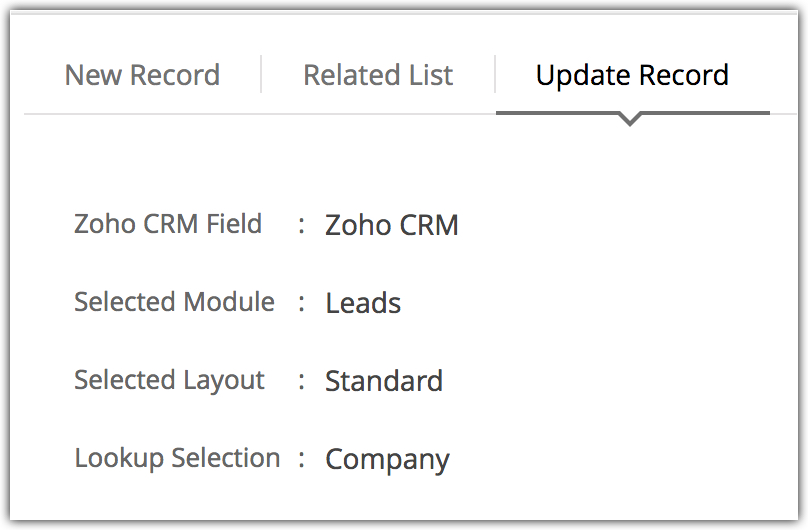Click the colon after Selected Module
The image size is (808, 530).
(x=301, y=303)
